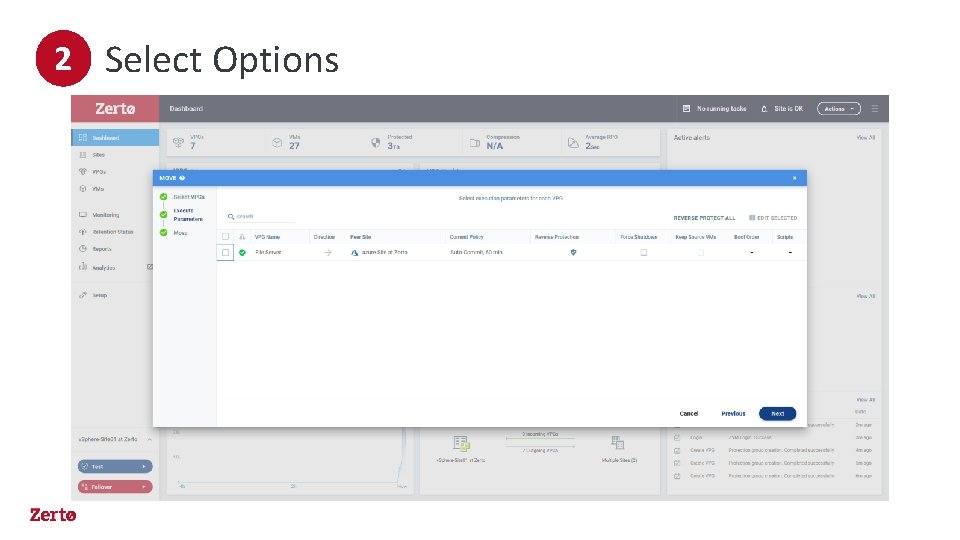Image resolution: width=960 pixels, height=540 pixels.
Task: Sort by Peer Site column header
Action: (361, 237)
